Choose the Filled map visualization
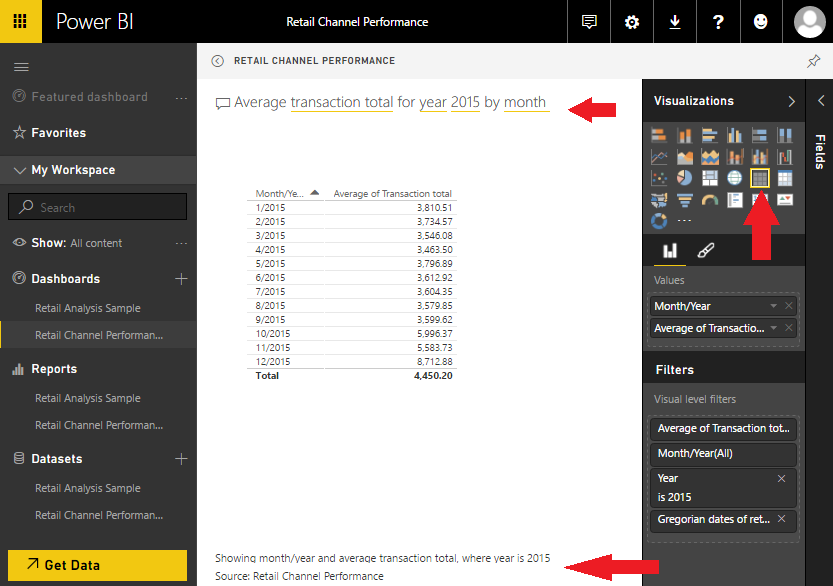 coord(657,198)
